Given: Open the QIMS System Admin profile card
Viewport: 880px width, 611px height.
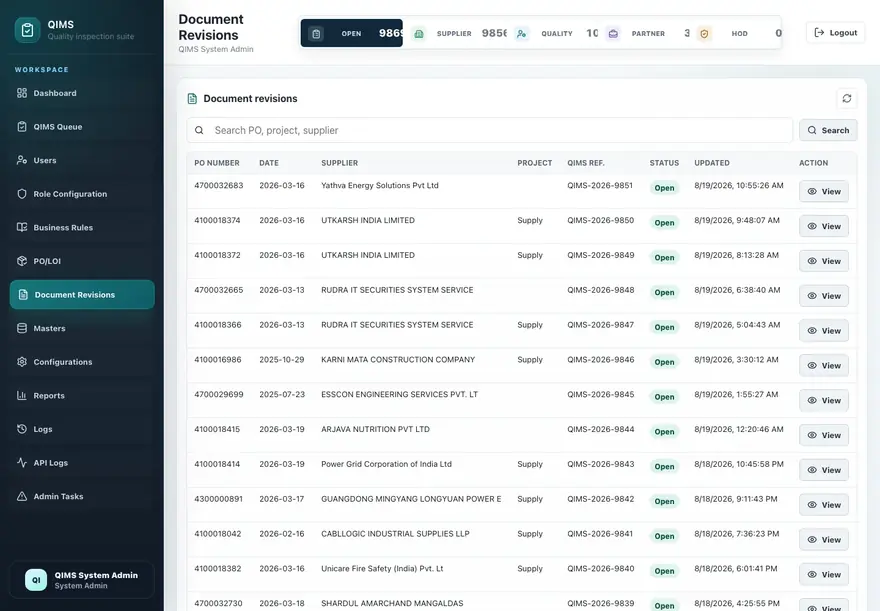Looking at the screenshot, I should 82,580.
